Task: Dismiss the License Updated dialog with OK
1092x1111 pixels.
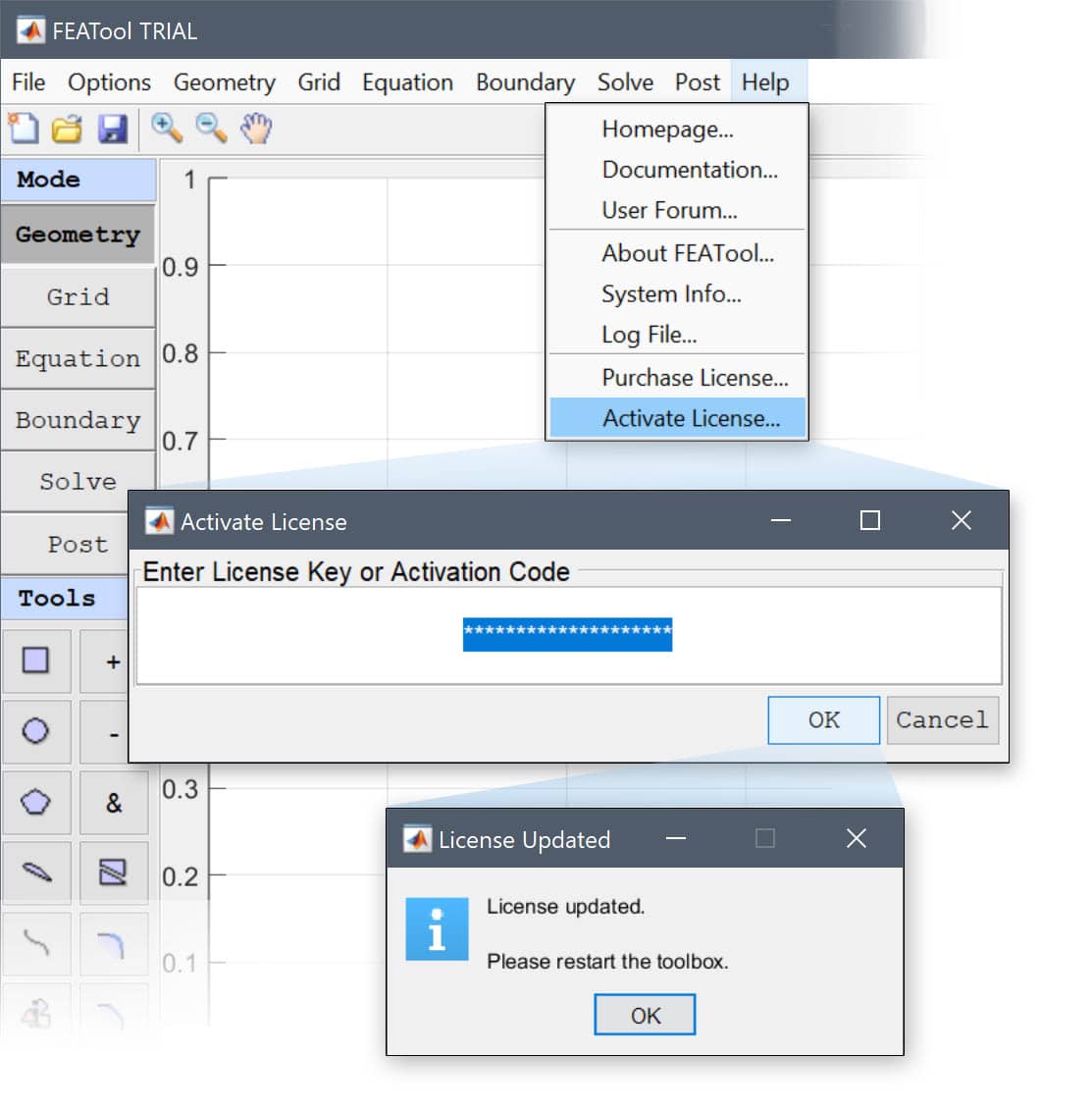Action: click(x=645, y=1014)
